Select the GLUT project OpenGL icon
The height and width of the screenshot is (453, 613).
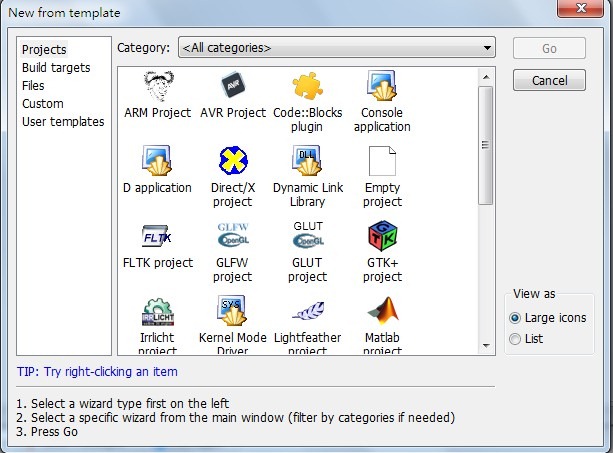(308, 235)
